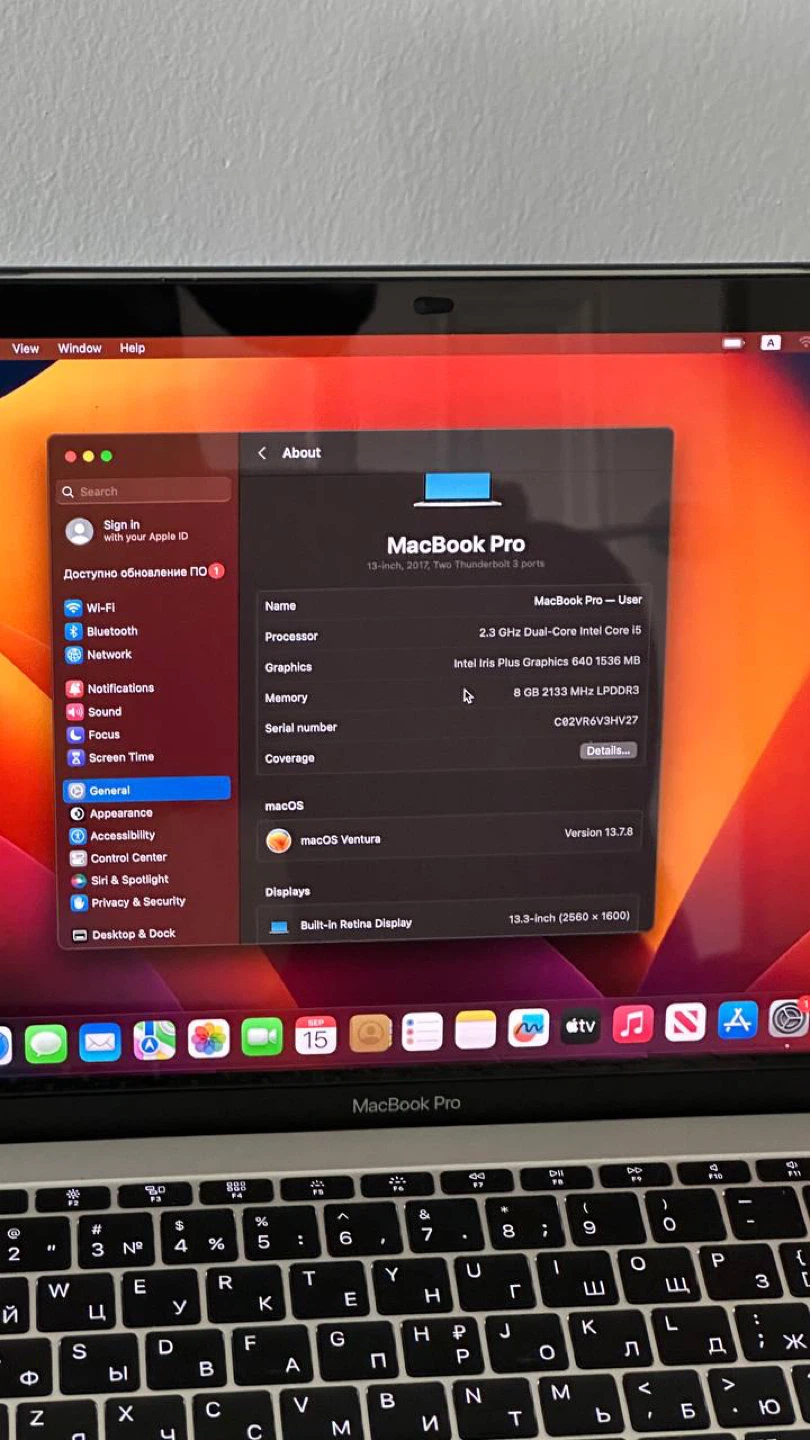
Task: Click the processor value 2.3 GHz Dual-Core
Action: pyautogui.click(x=560, y=632)
